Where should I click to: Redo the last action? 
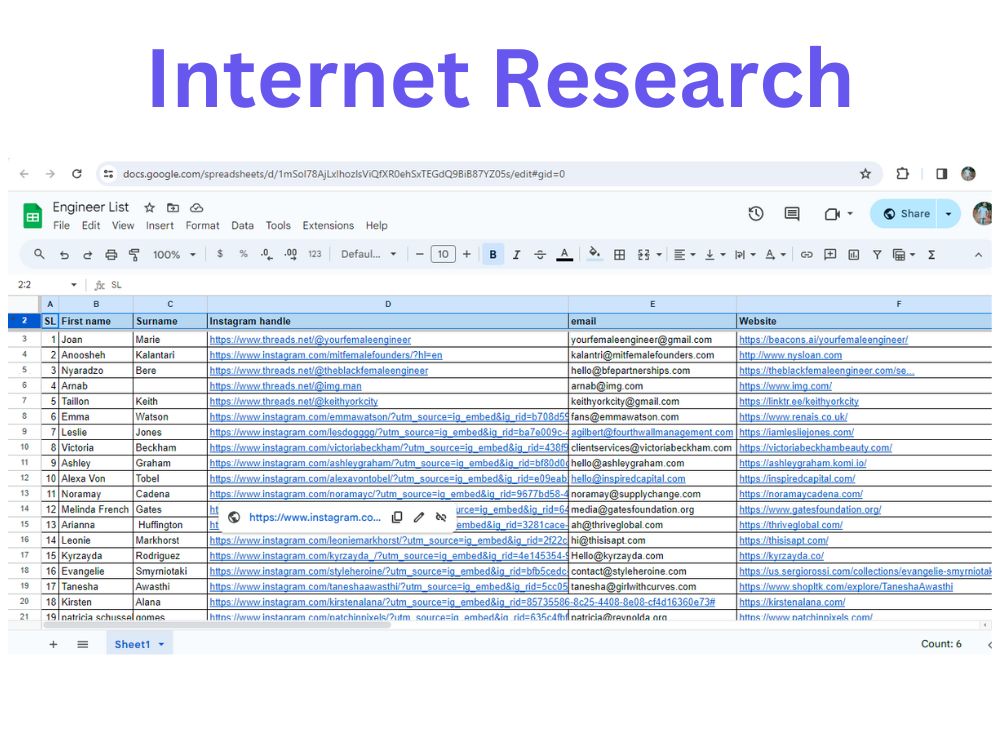87,254
